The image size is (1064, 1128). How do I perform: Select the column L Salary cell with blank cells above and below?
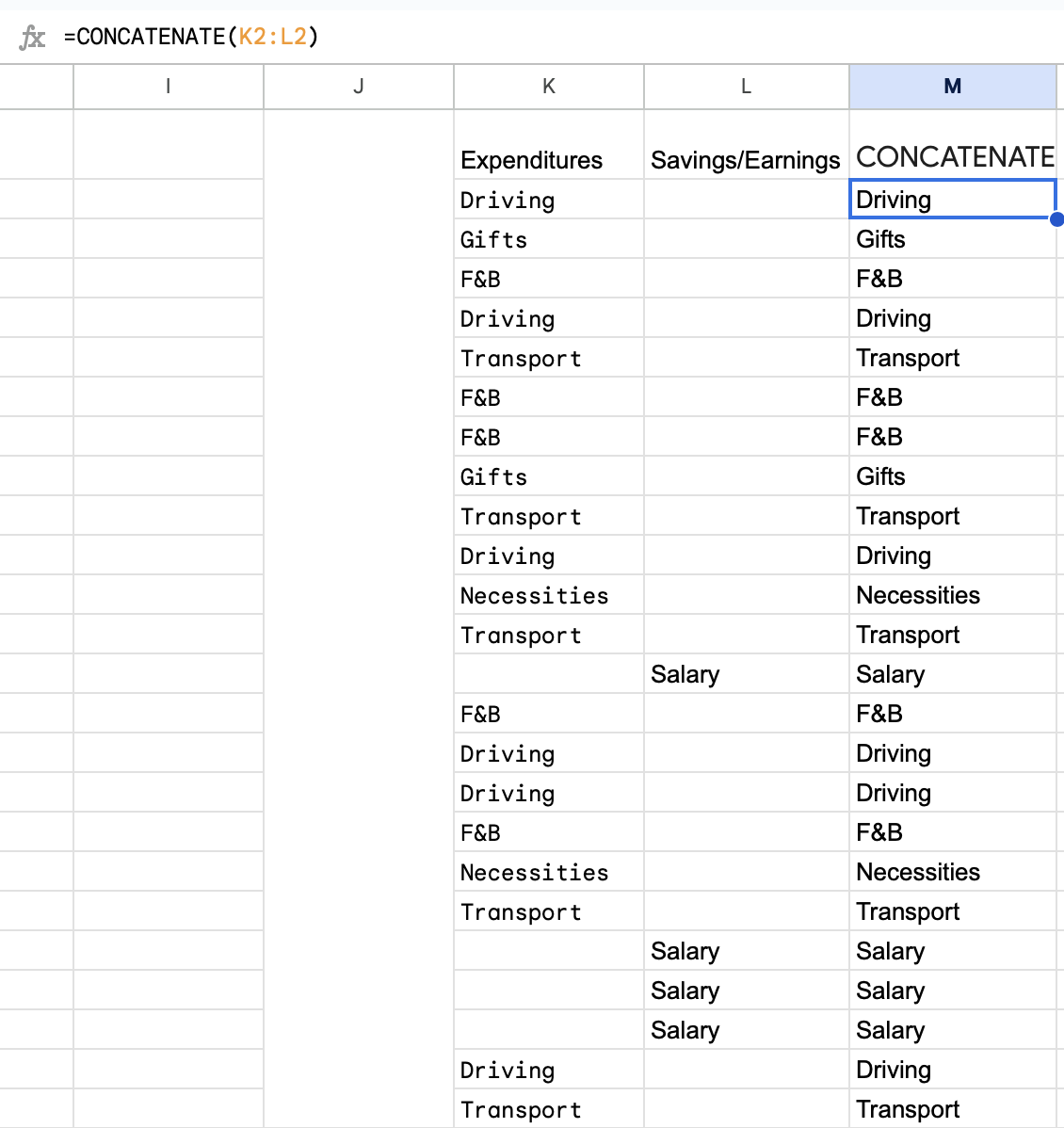pos(746,674)
